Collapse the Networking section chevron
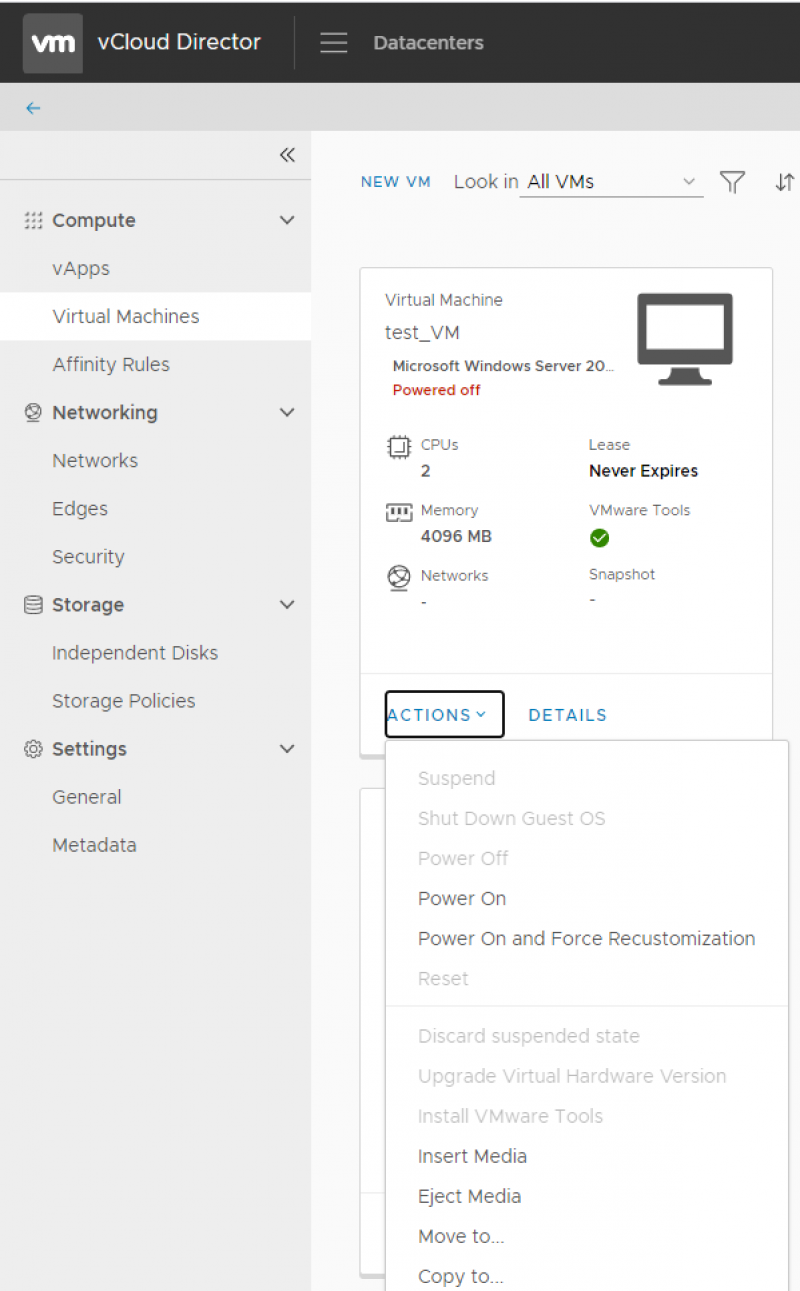This screenshot has height=1291, width=800. pyautogui.click(x=287, y=412)
